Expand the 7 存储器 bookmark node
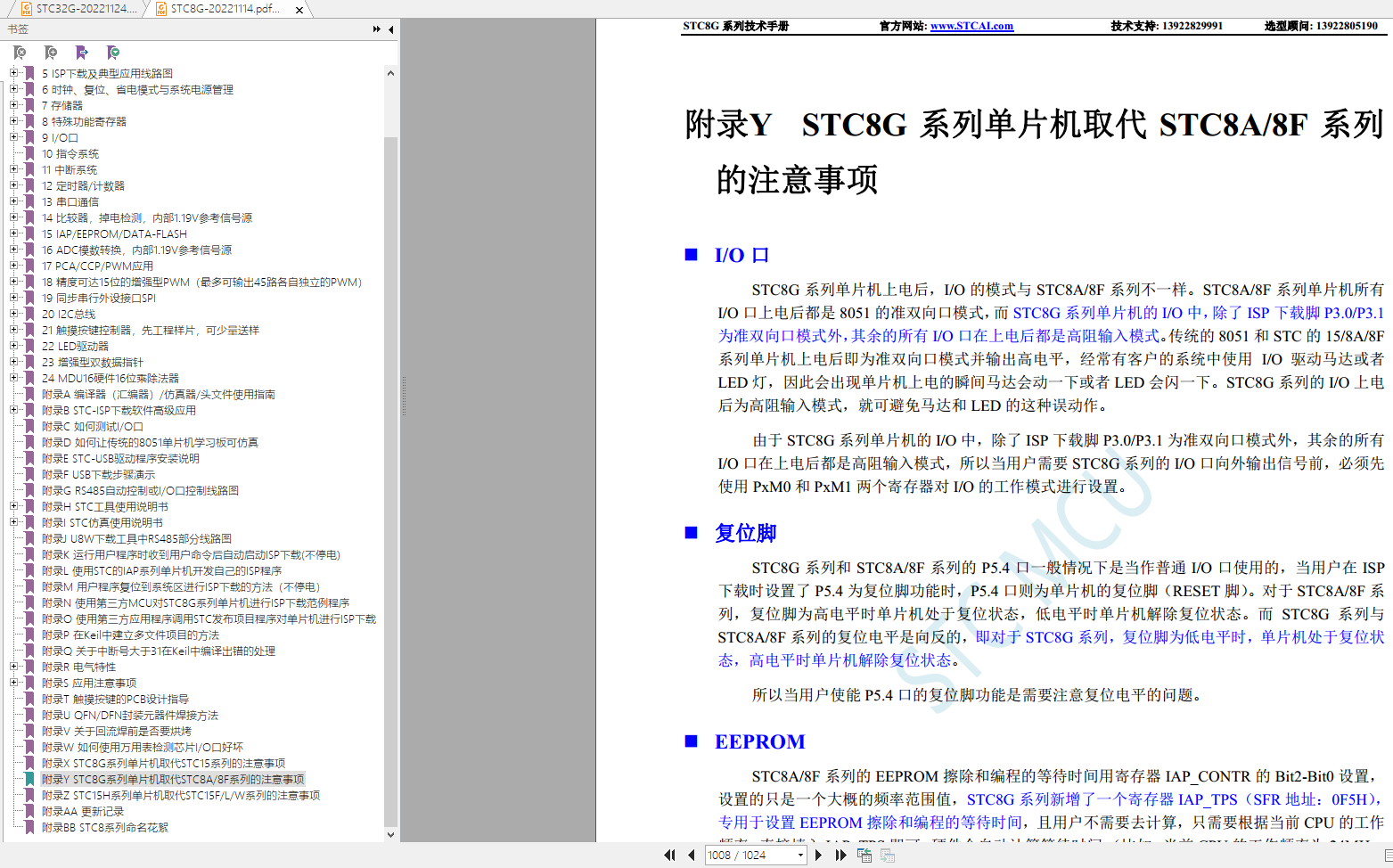The width and height of the screenshot is (1393, 868). coord(13,105)
